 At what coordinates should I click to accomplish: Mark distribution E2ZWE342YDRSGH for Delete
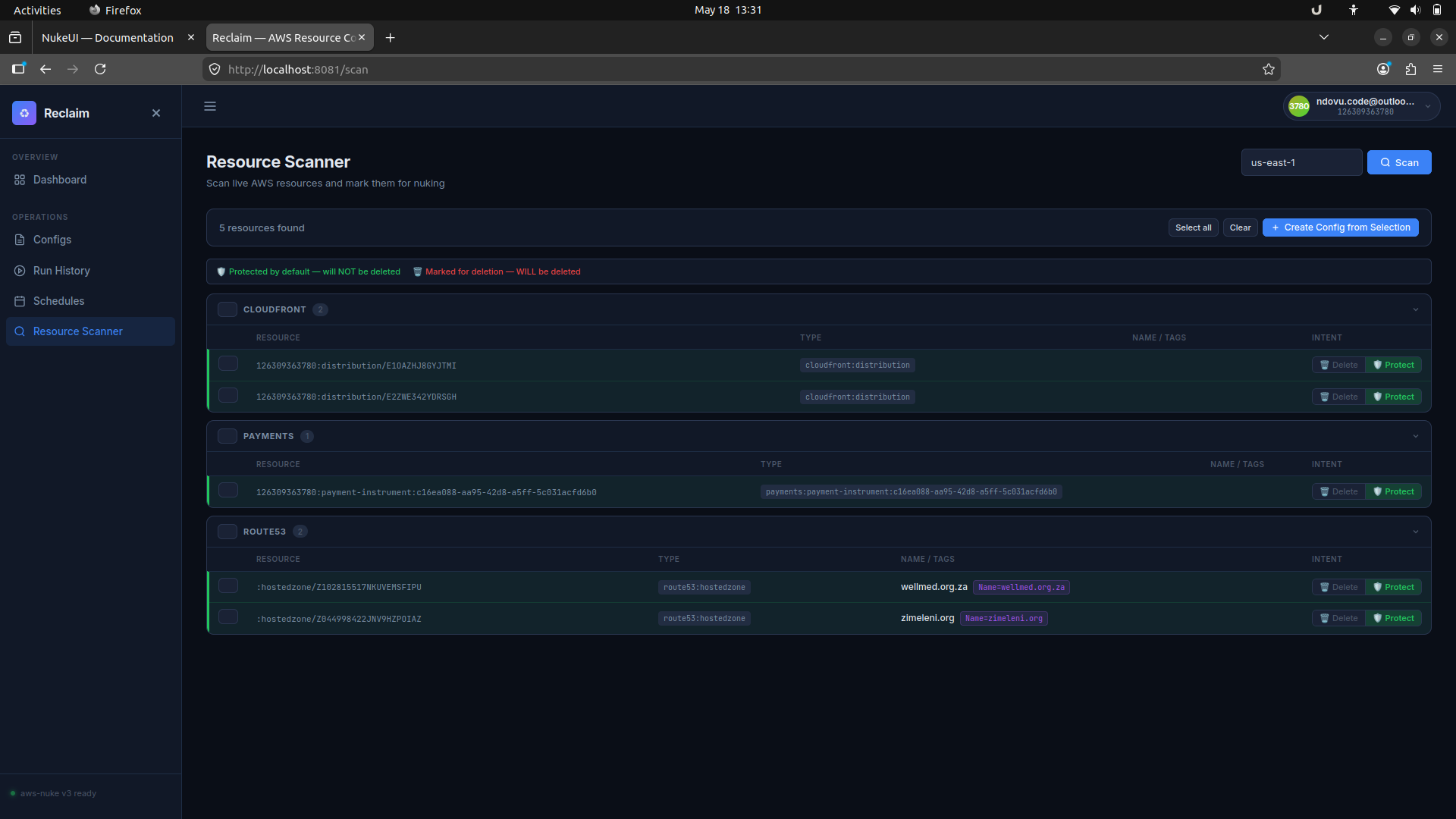tap(1338, 397)
